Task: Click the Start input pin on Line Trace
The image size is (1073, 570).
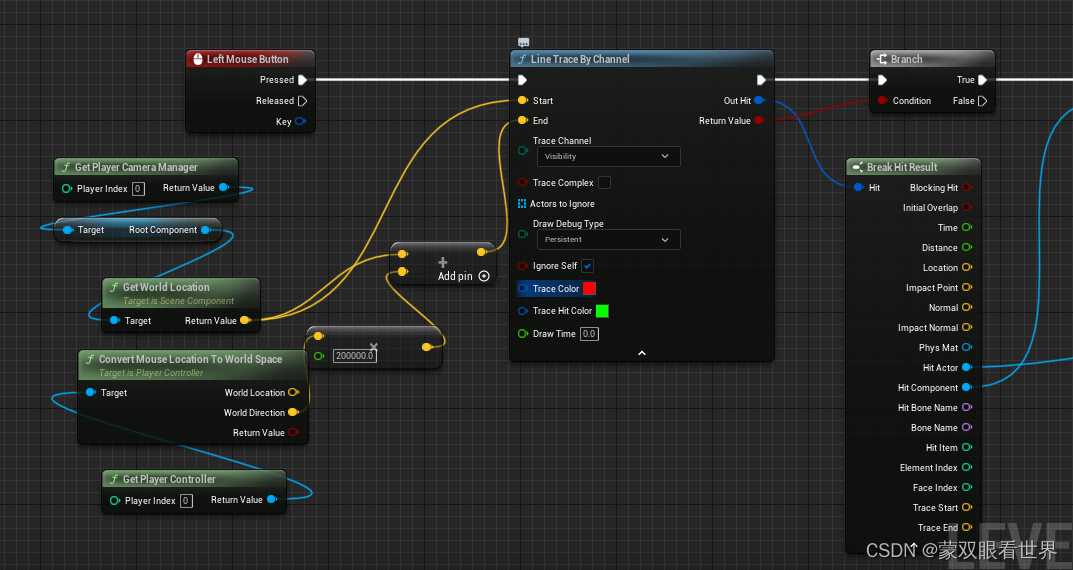Action: [x=523, y=101]
